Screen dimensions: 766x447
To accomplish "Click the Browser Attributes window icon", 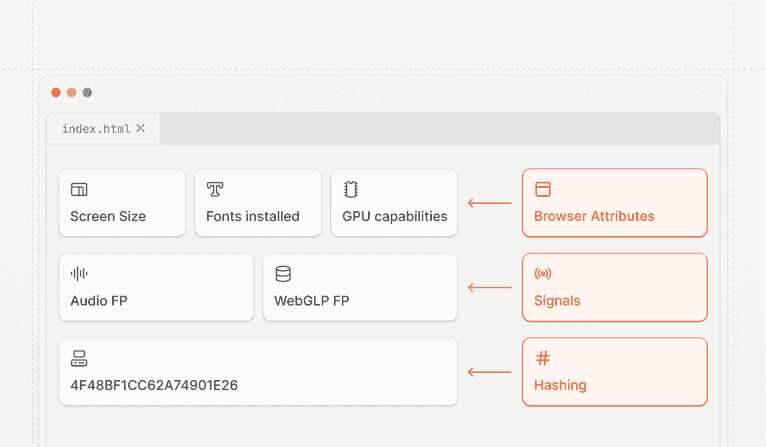I will pyautogui.click(x=543, y=189).
